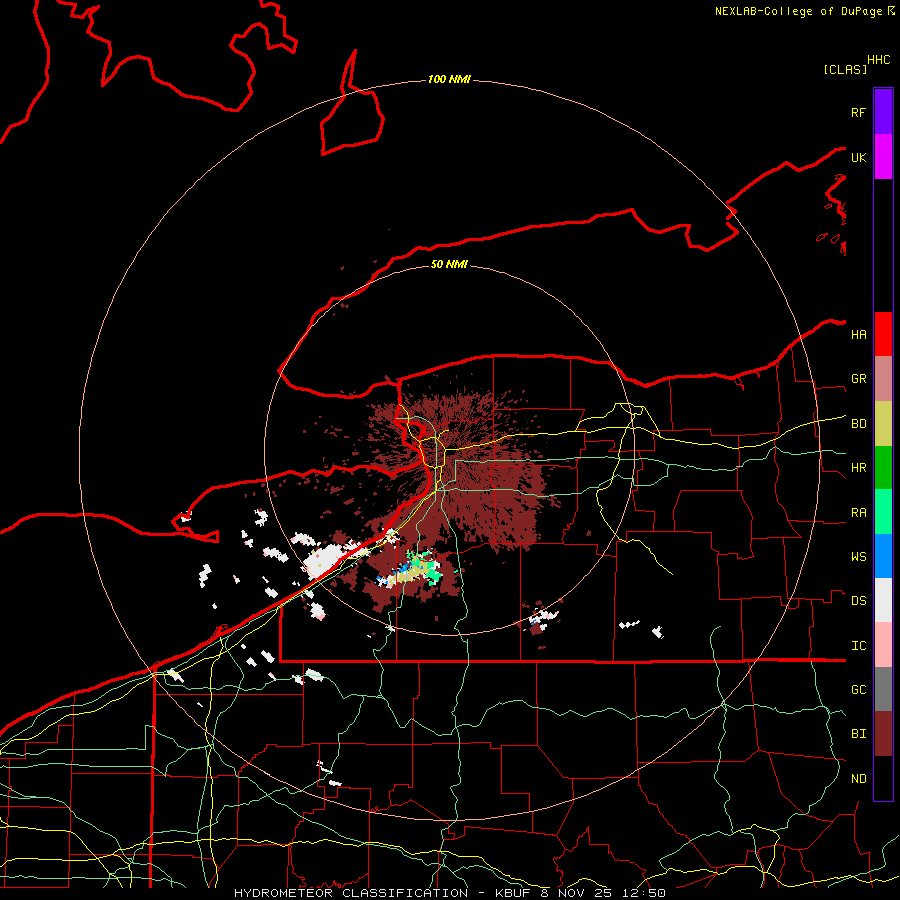Click the BD legend label
The width and height of the screenshot is (900, 900).
coord(858,424)
